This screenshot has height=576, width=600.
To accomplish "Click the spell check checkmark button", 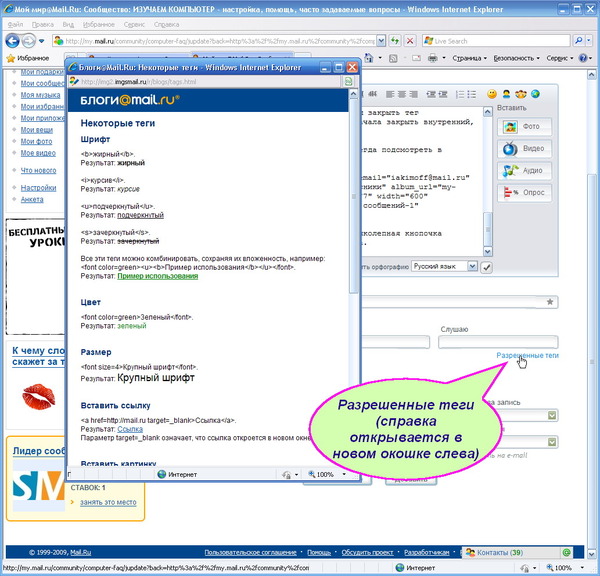I will tap(486, 267).
